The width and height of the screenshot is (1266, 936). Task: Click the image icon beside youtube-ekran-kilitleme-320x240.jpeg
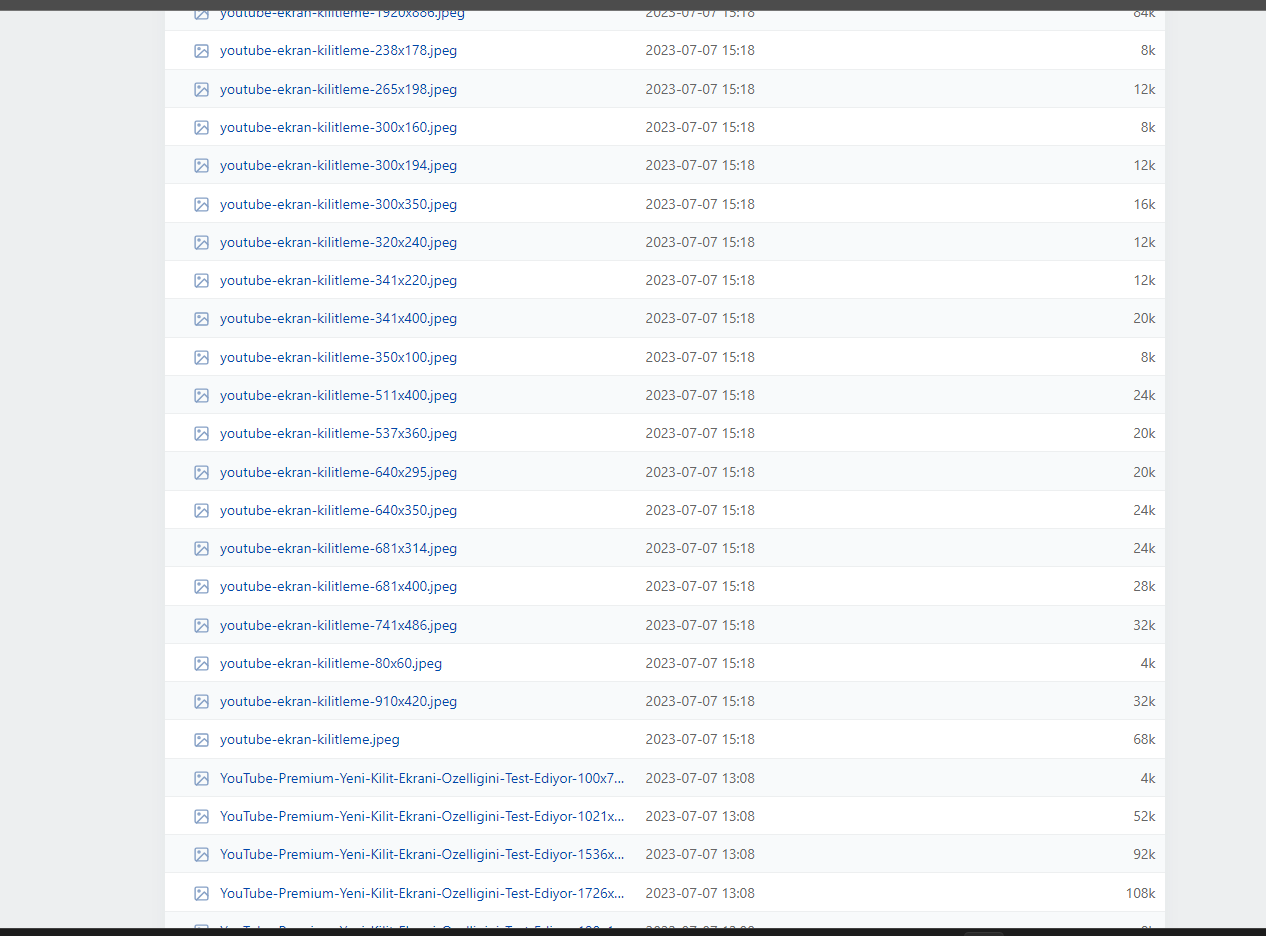[x=201, y=242]
